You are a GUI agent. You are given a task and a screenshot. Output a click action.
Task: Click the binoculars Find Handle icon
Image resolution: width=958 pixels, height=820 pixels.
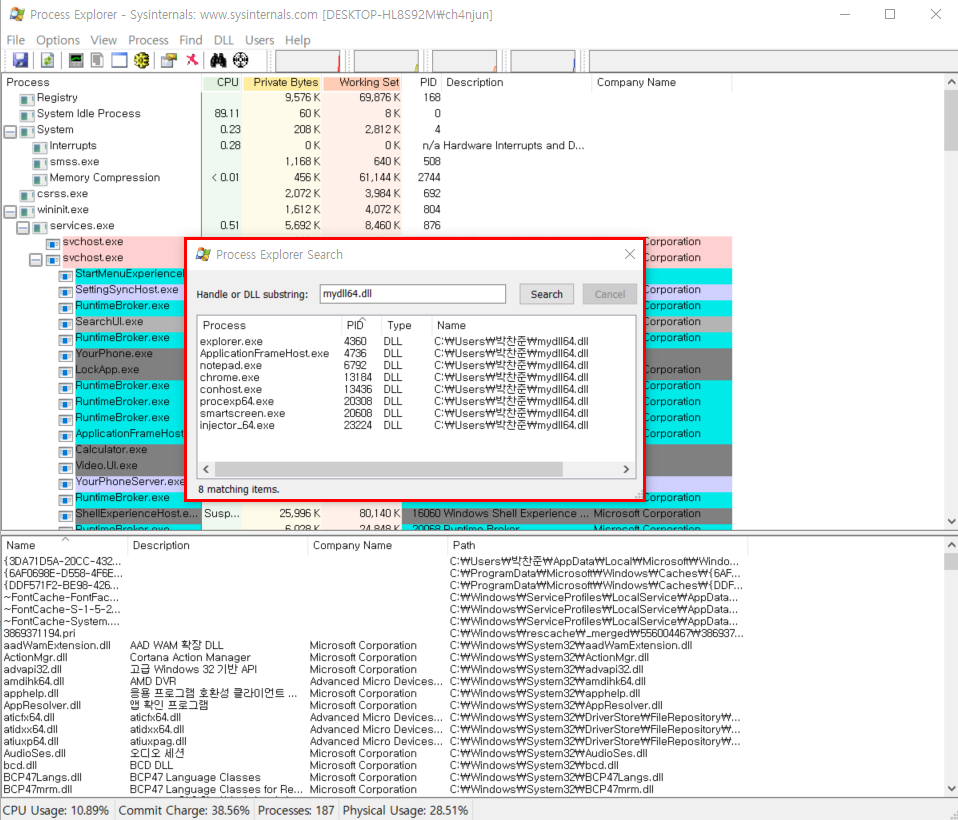coord(218,60)
